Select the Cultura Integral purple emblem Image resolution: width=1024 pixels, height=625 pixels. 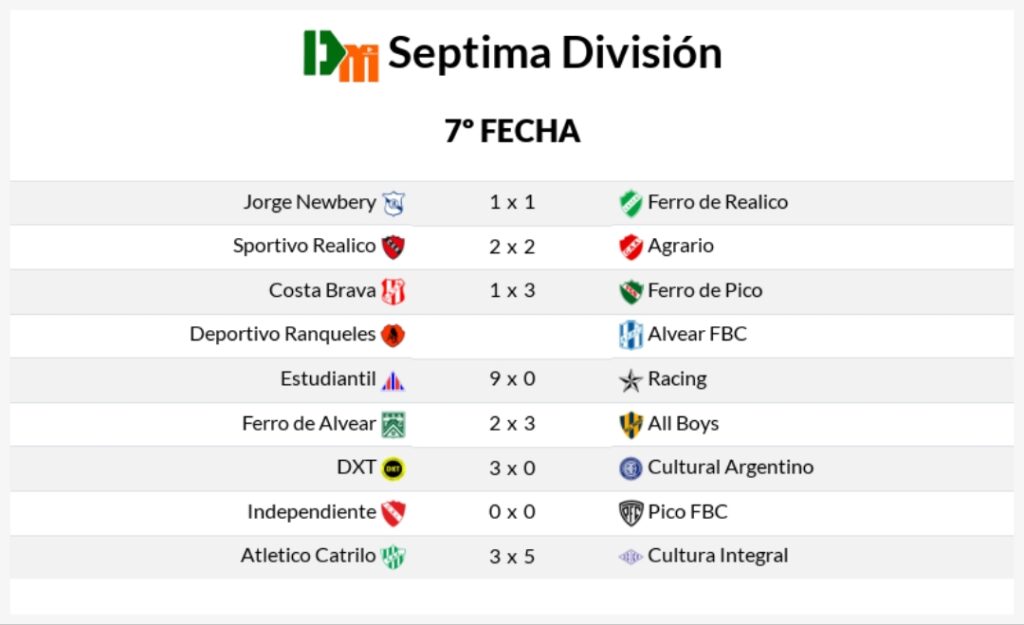click(x=631, y=556)
